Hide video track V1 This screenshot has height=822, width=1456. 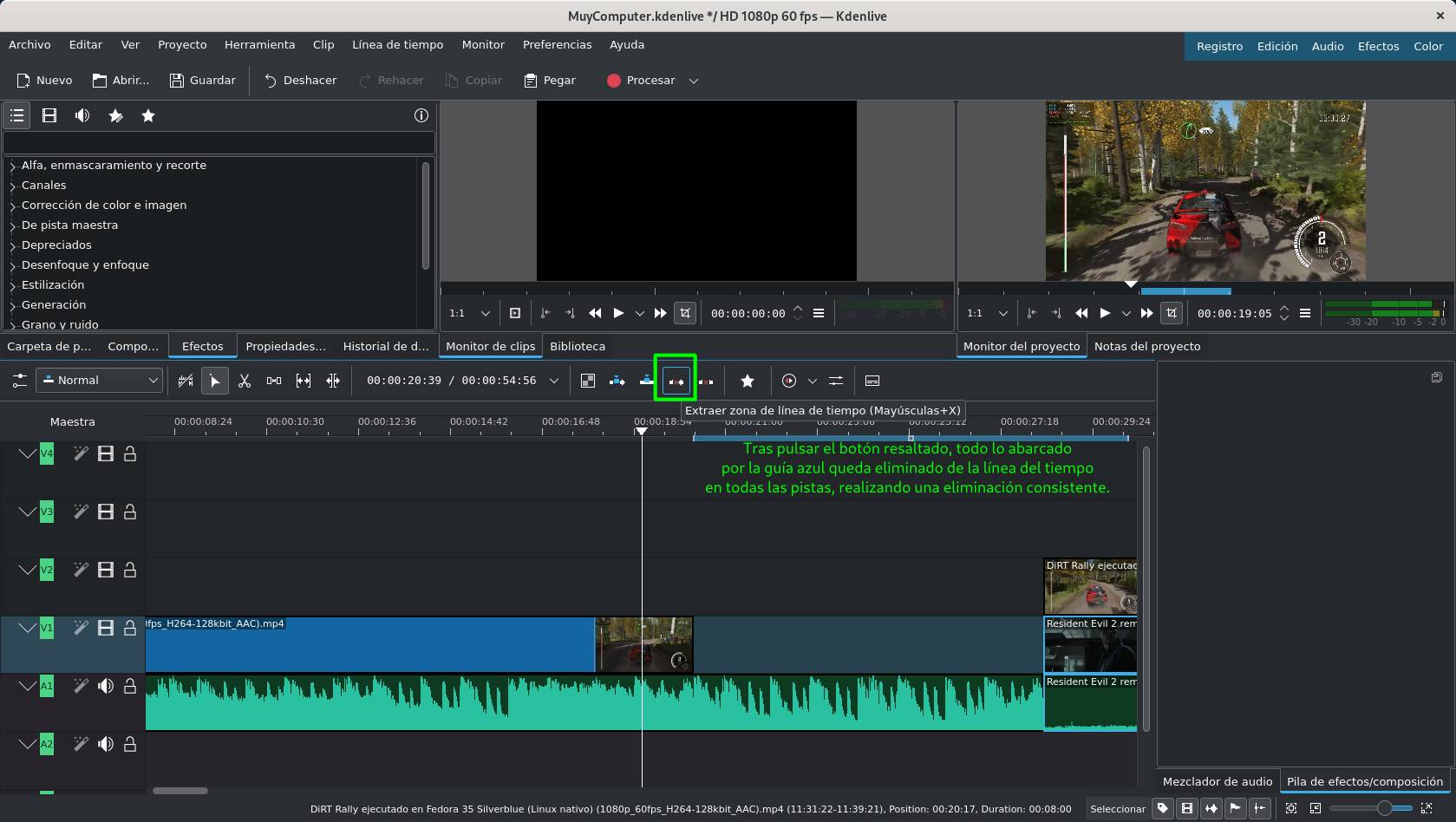(x=106, y=628)
